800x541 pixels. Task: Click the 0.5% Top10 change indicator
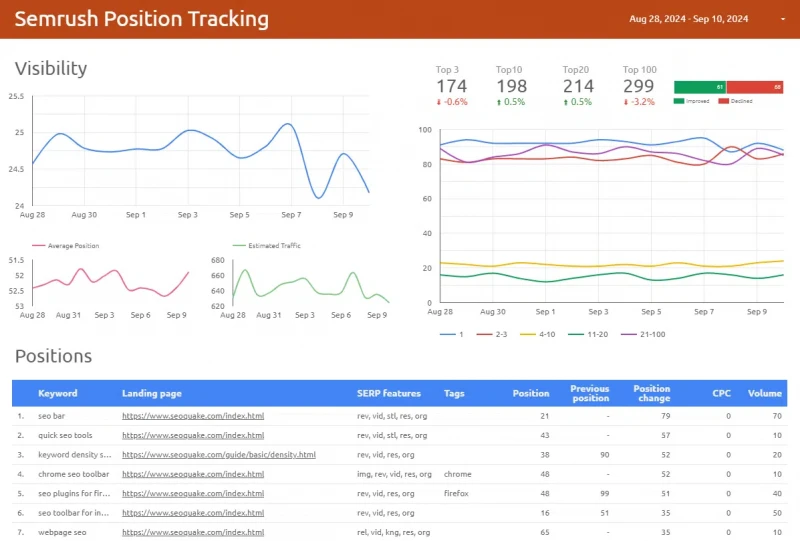point(511,102)
